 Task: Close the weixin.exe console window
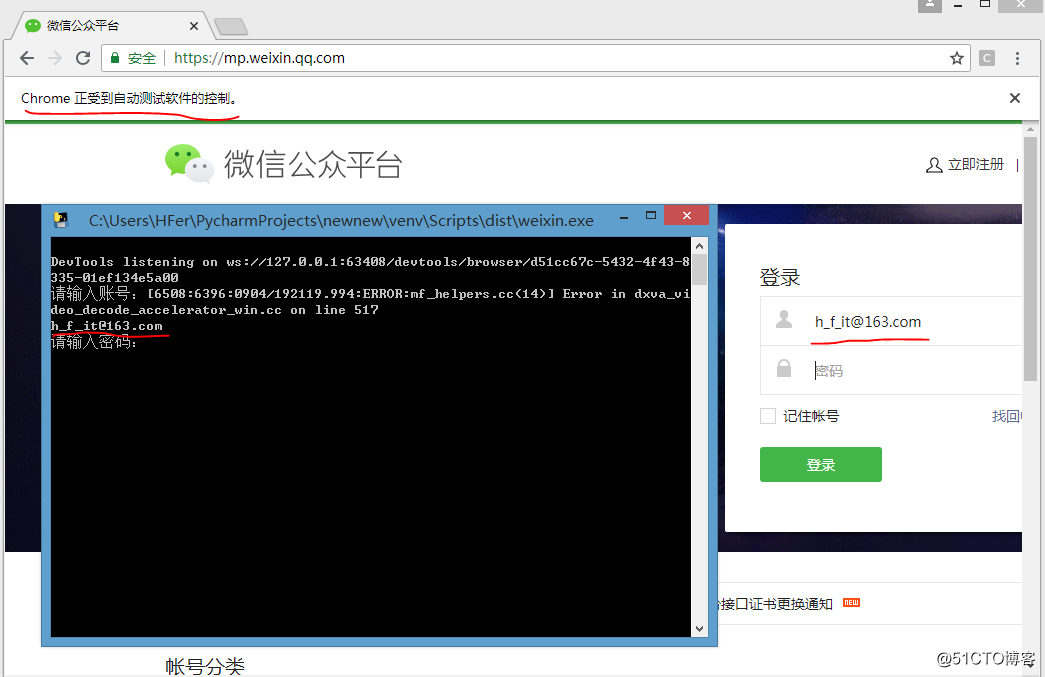click(x=687, y=215)
